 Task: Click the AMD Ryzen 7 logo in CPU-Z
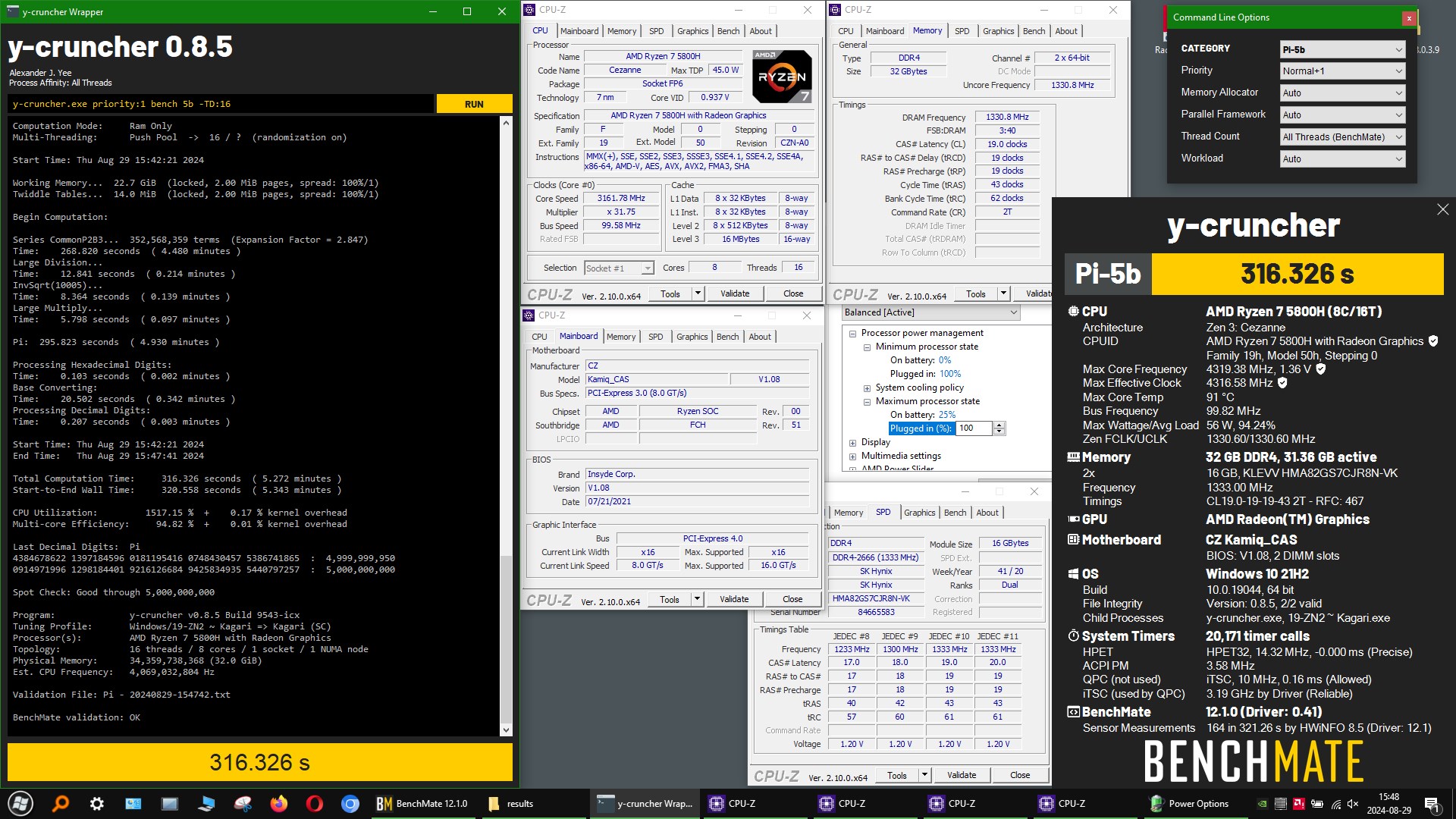pyautogui.click(x=782, y=76)
